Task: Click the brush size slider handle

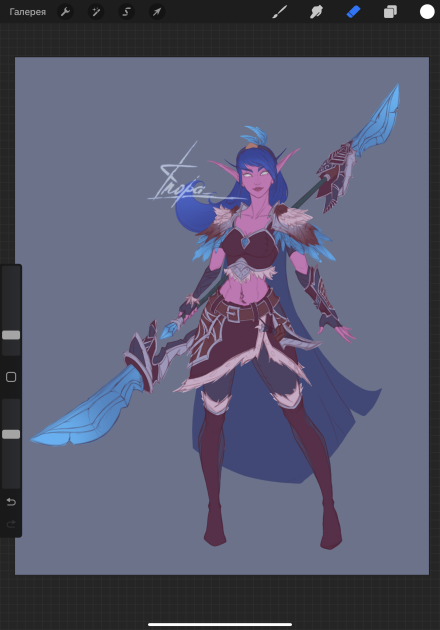Action: 11,335
